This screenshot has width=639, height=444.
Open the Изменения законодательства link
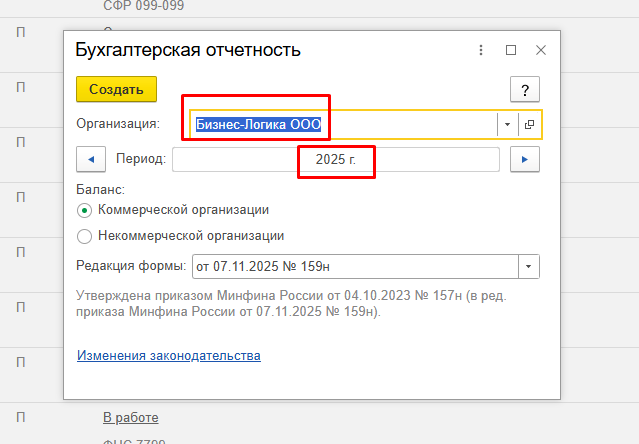point(169,355)
